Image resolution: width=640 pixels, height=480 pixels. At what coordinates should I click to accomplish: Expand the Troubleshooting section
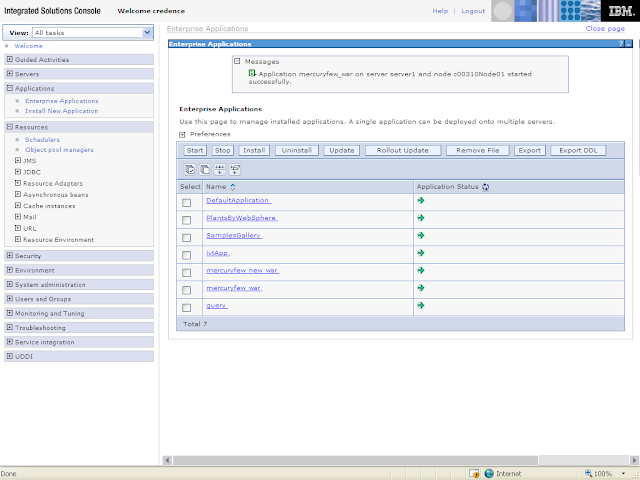tap(10, 328)
